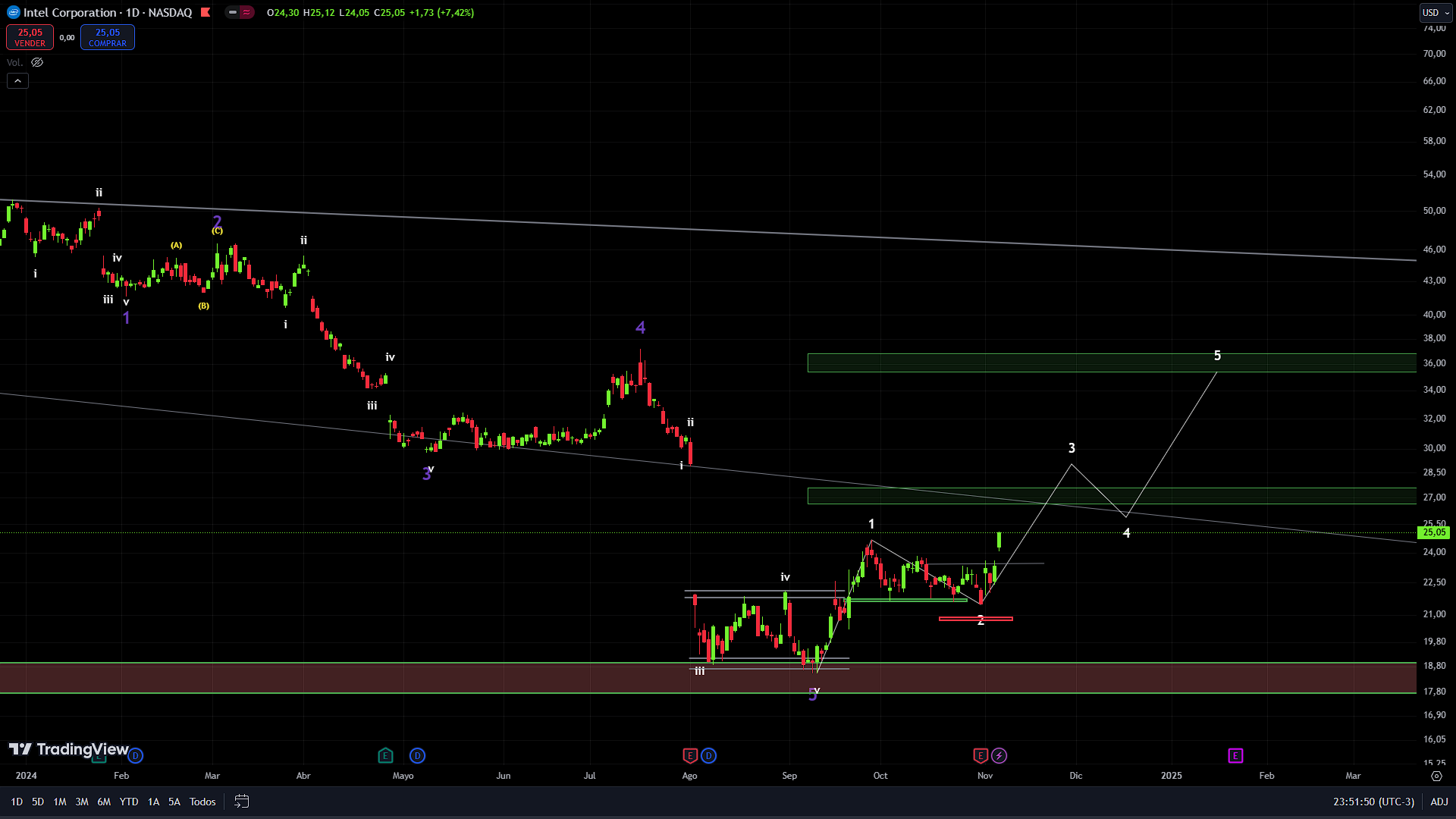Collapse the indicator legend with the chevron
Image resolution: width=1456 pixels, height=819 pixels.
(17, 80)
